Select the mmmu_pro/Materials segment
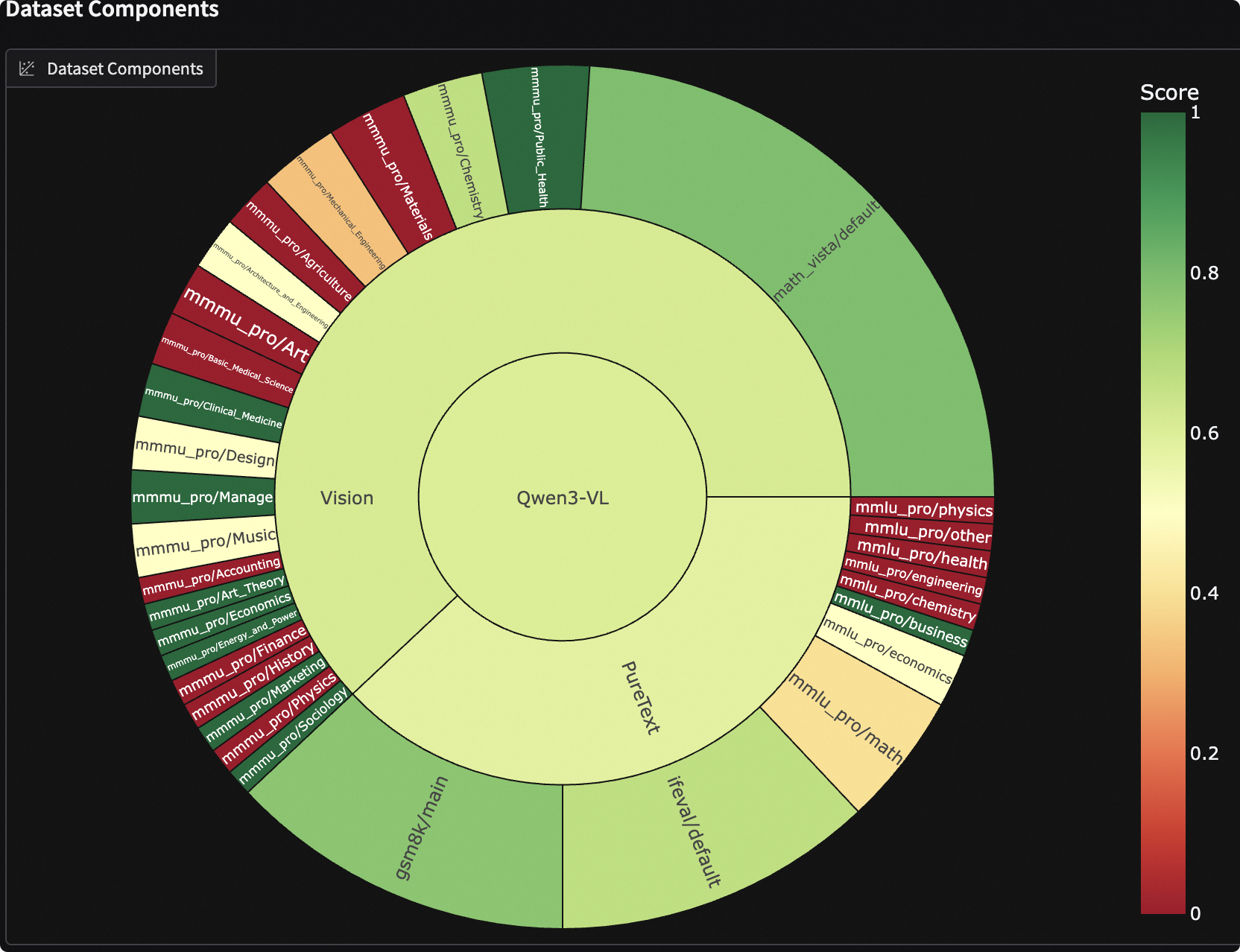Viewport: 1240px width, 952px height. coord(396,176)
